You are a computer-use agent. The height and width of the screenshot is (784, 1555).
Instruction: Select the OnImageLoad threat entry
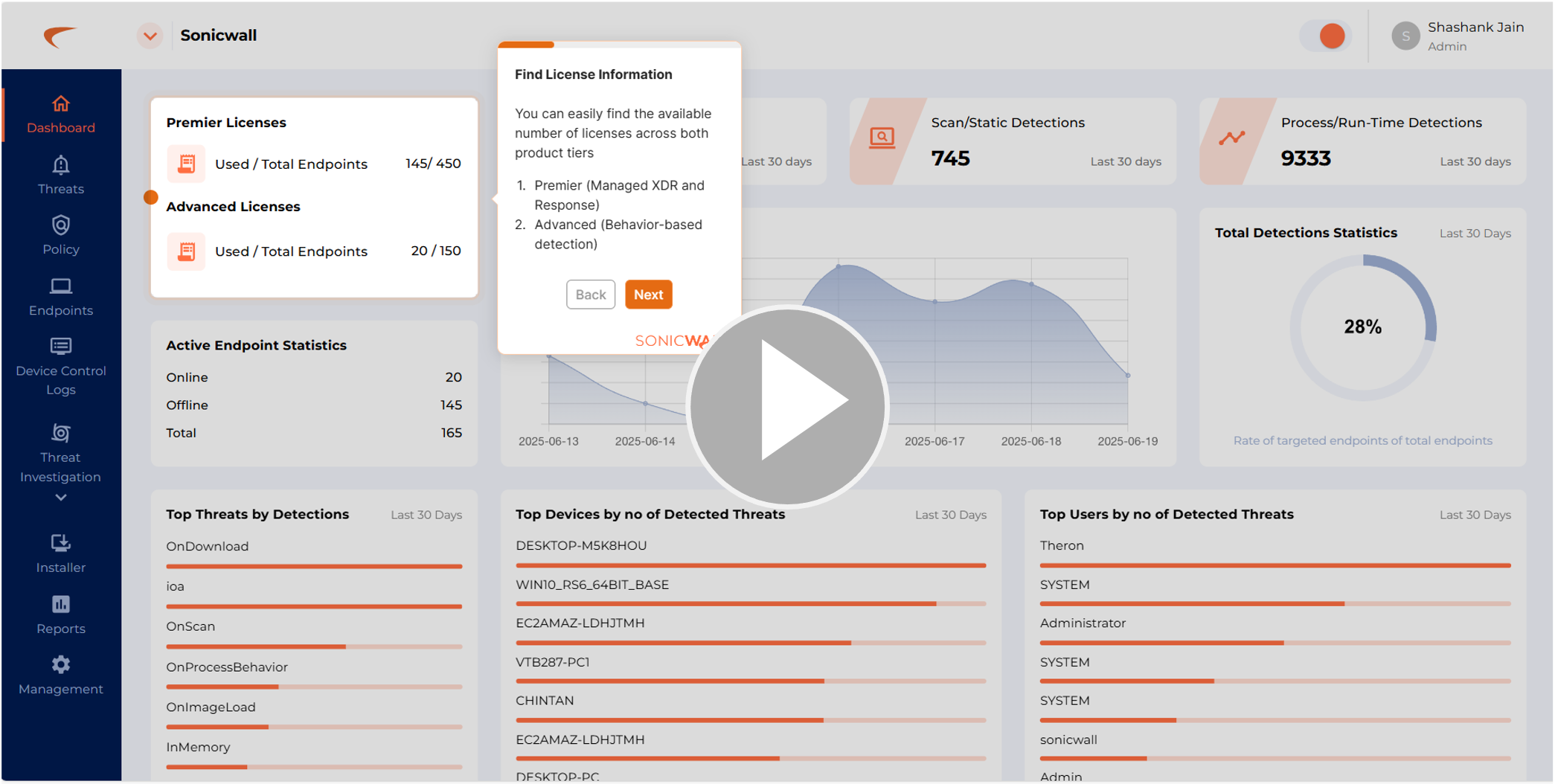[x=211, y=707]
